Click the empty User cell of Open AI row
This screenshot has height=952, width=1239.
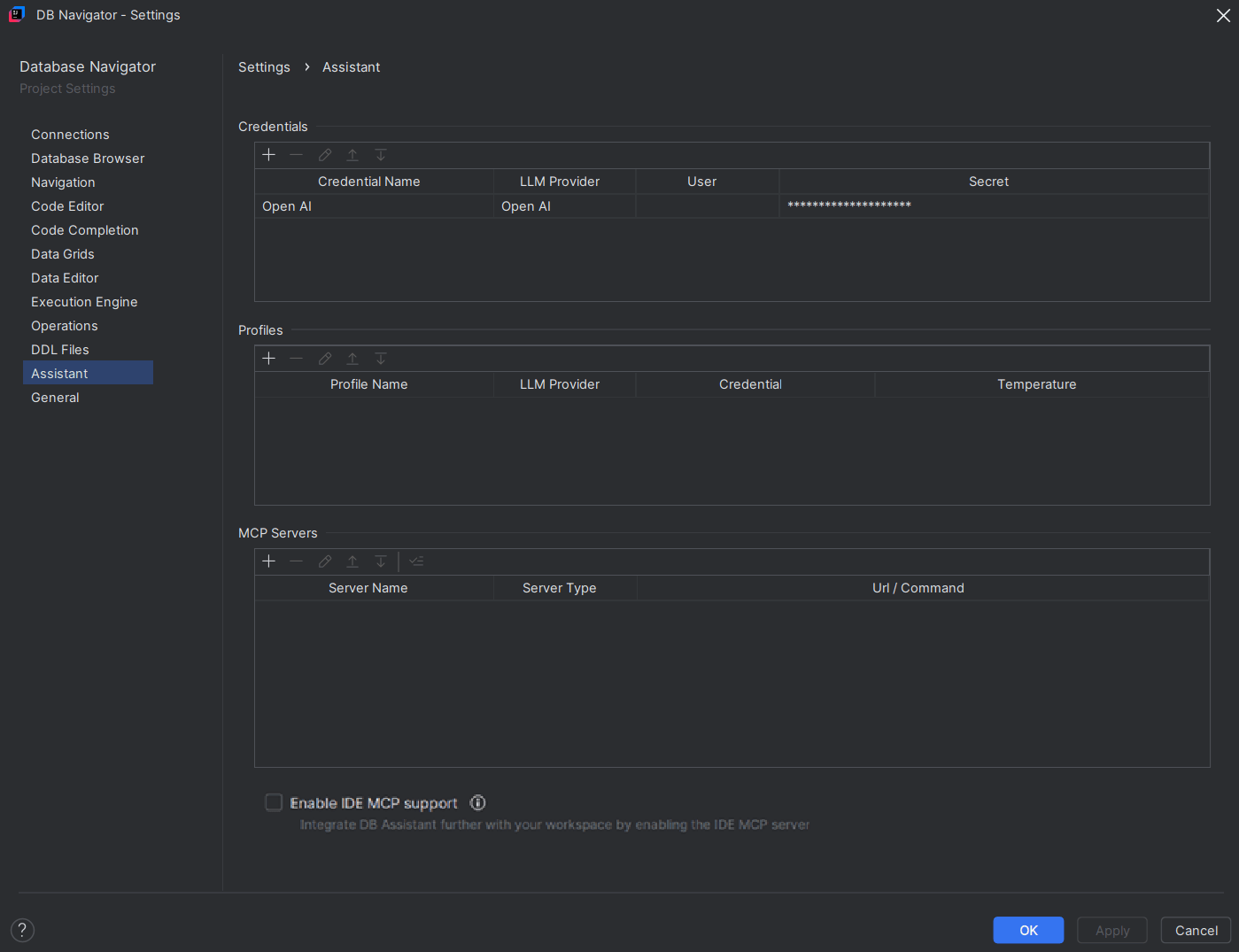(707, 206)
